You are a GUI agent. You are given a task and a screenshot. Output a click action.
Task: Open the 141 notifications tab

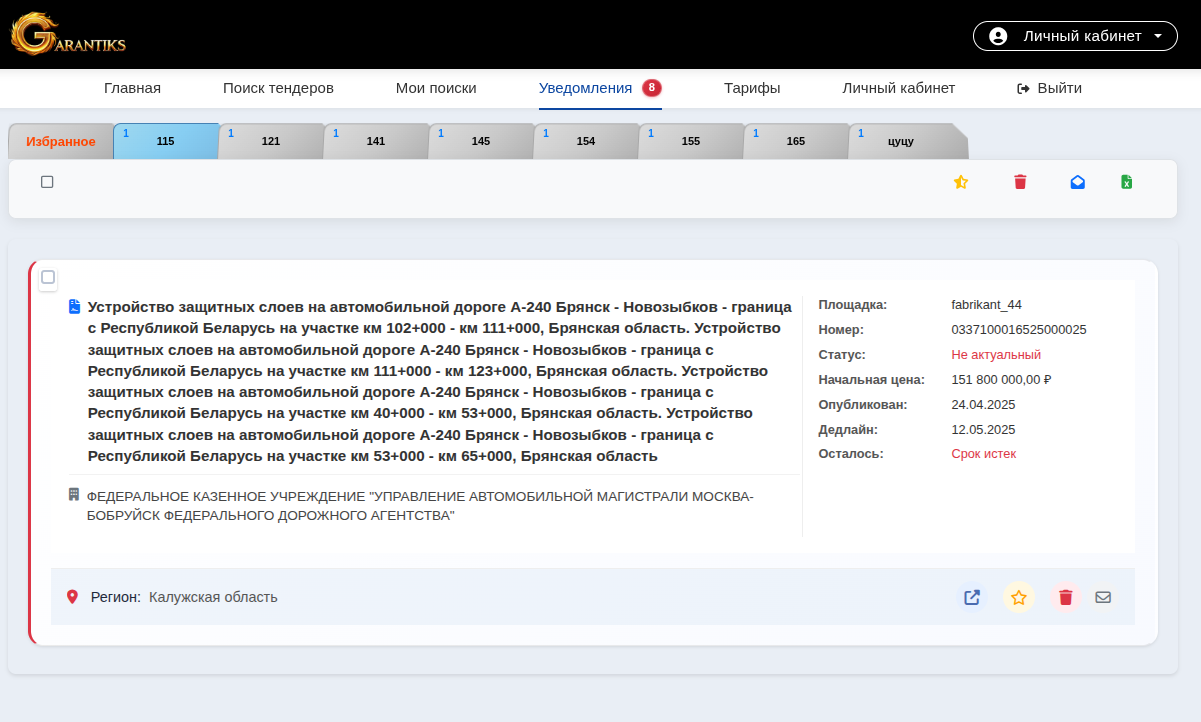[x=376, y=141]
